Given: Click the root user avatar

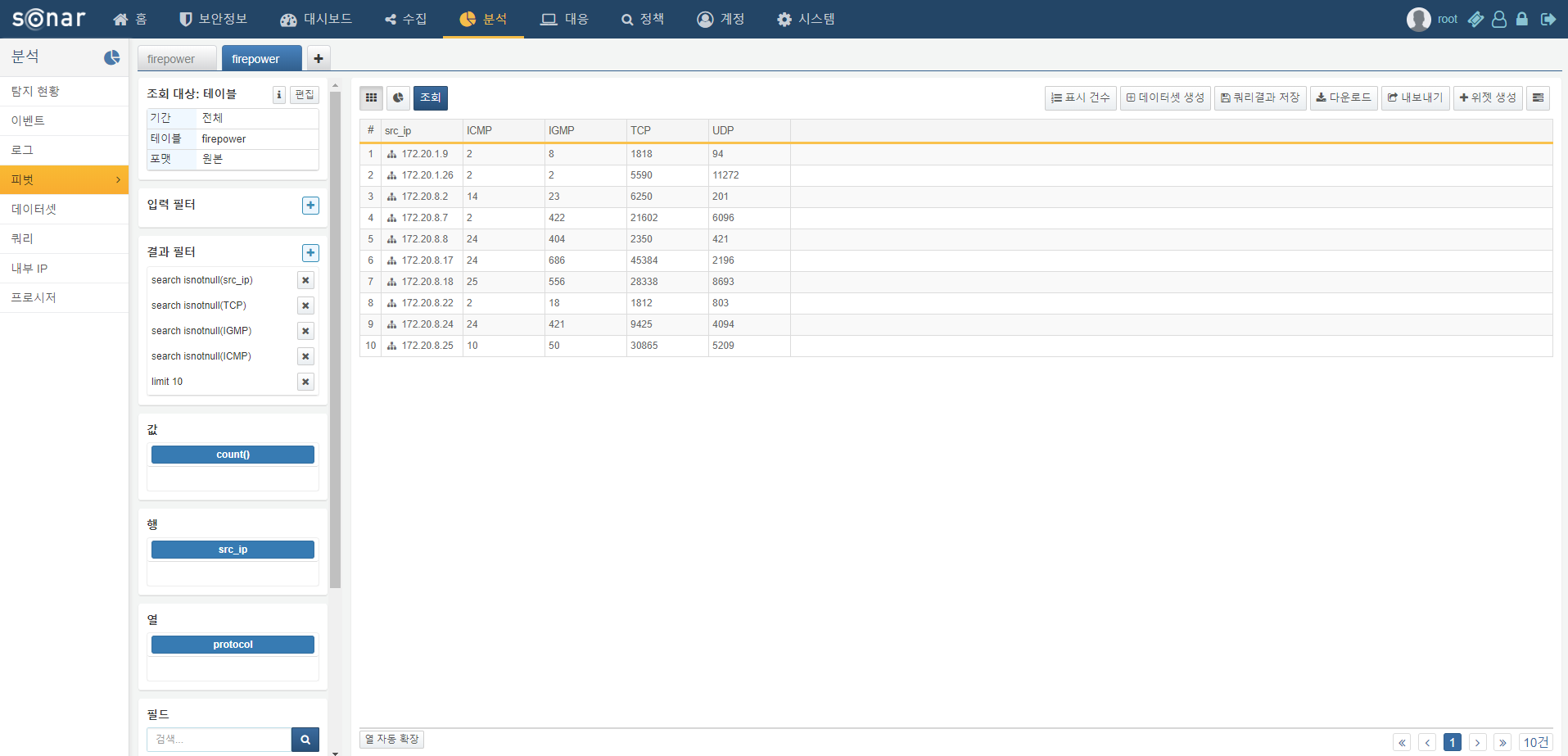Looking at the screenshot, I should (x=1418, y=19).
